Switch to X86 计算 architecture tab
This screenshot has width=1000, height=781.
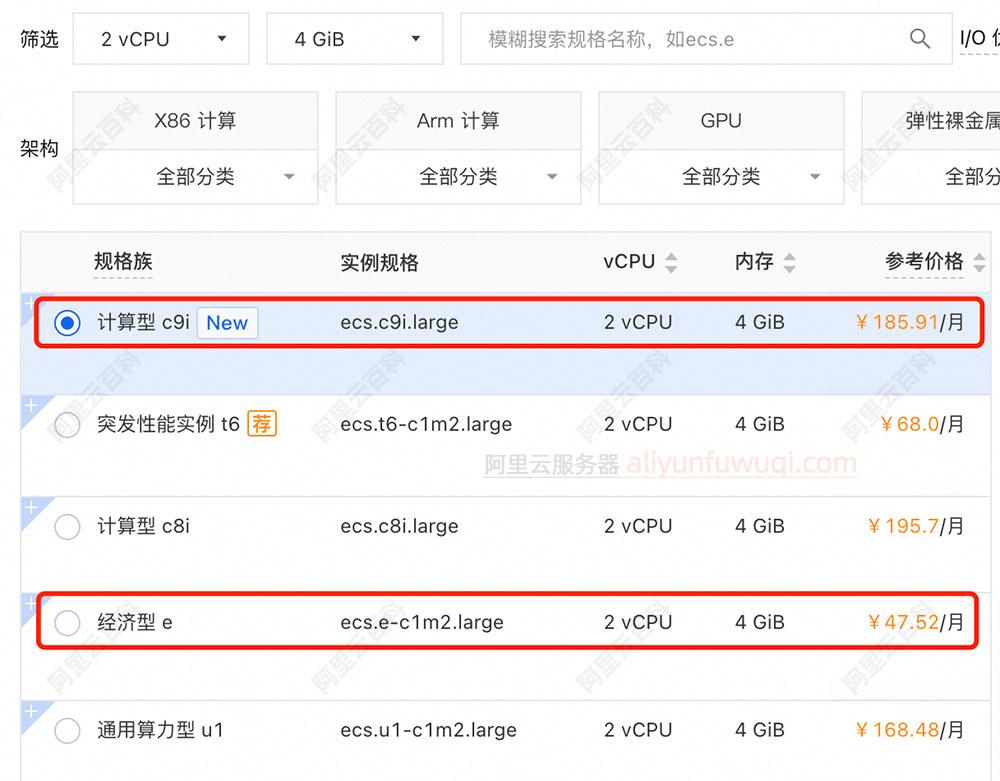coord(196,120)
